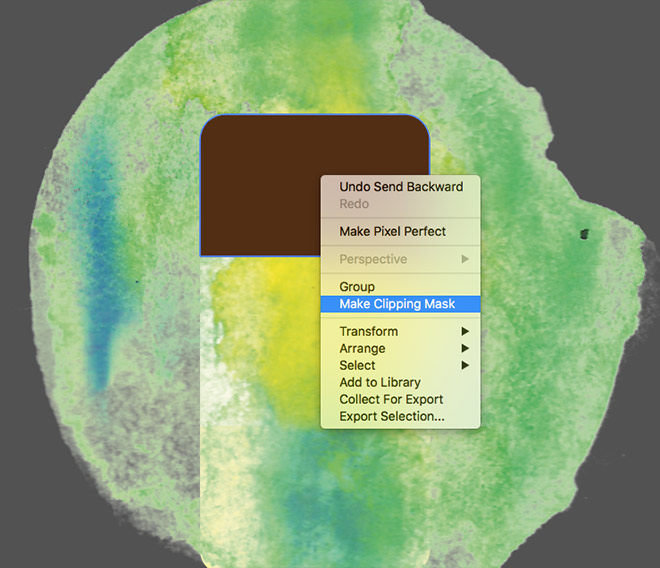Choose Collect For Export option
The height and width of the screenshot is (568, 660).
click(400, 399)
